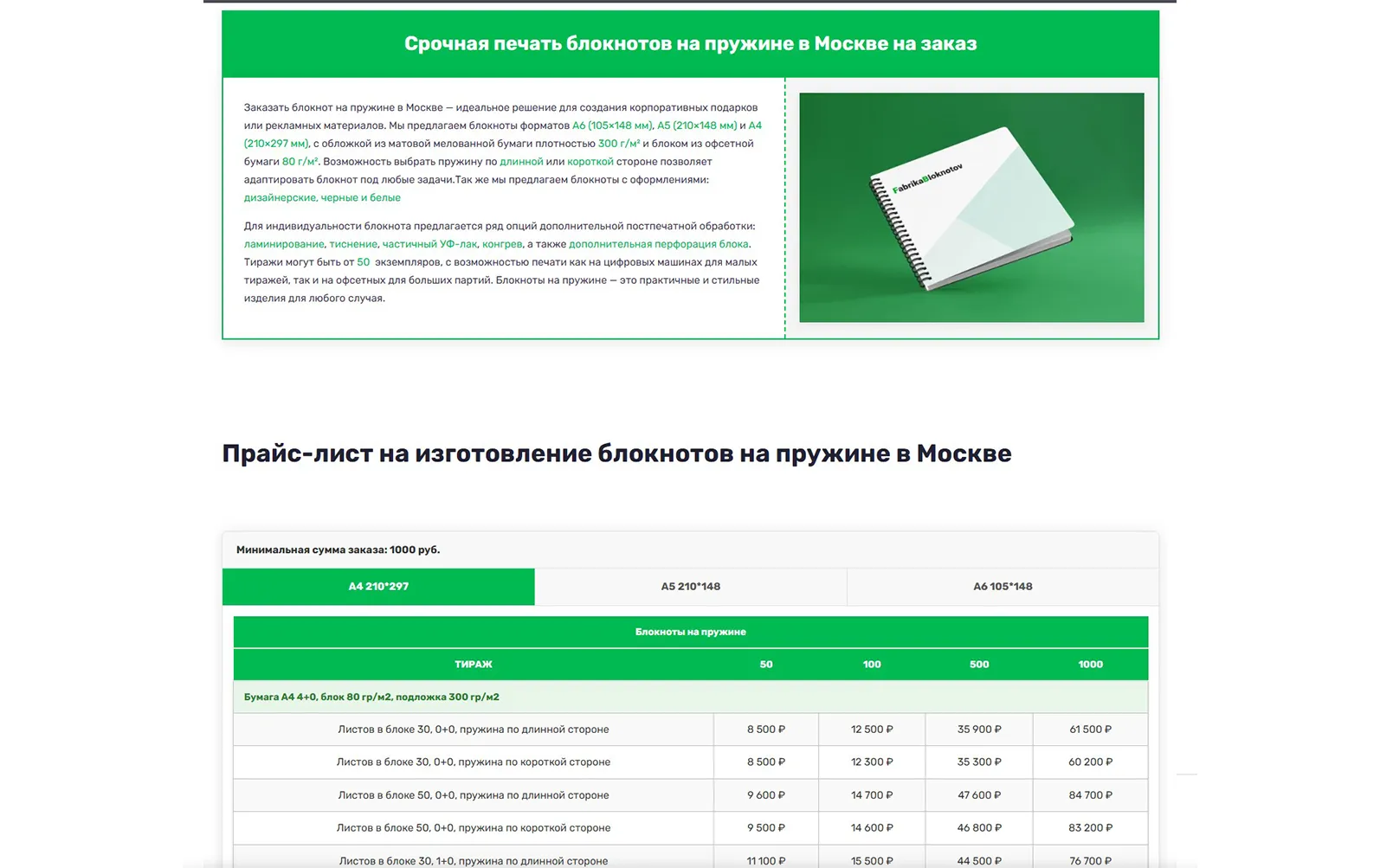Open the A5 (210×148 мм) link

point(697,125)
